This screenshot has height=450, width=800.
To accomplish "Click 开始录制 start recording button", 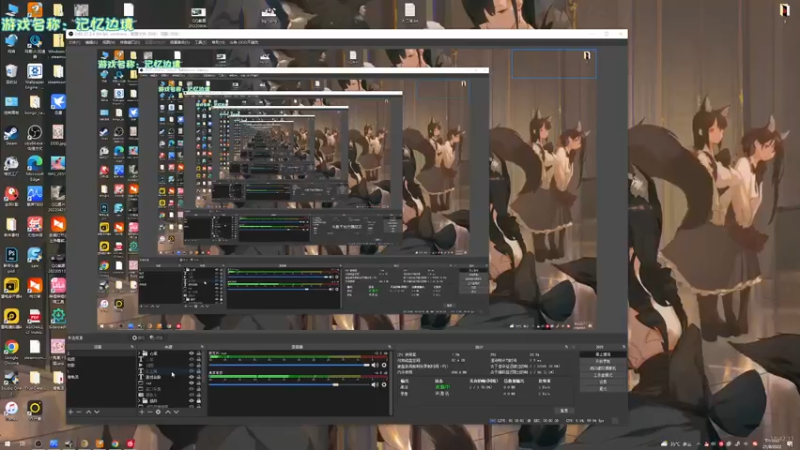I will coord(603,361).
